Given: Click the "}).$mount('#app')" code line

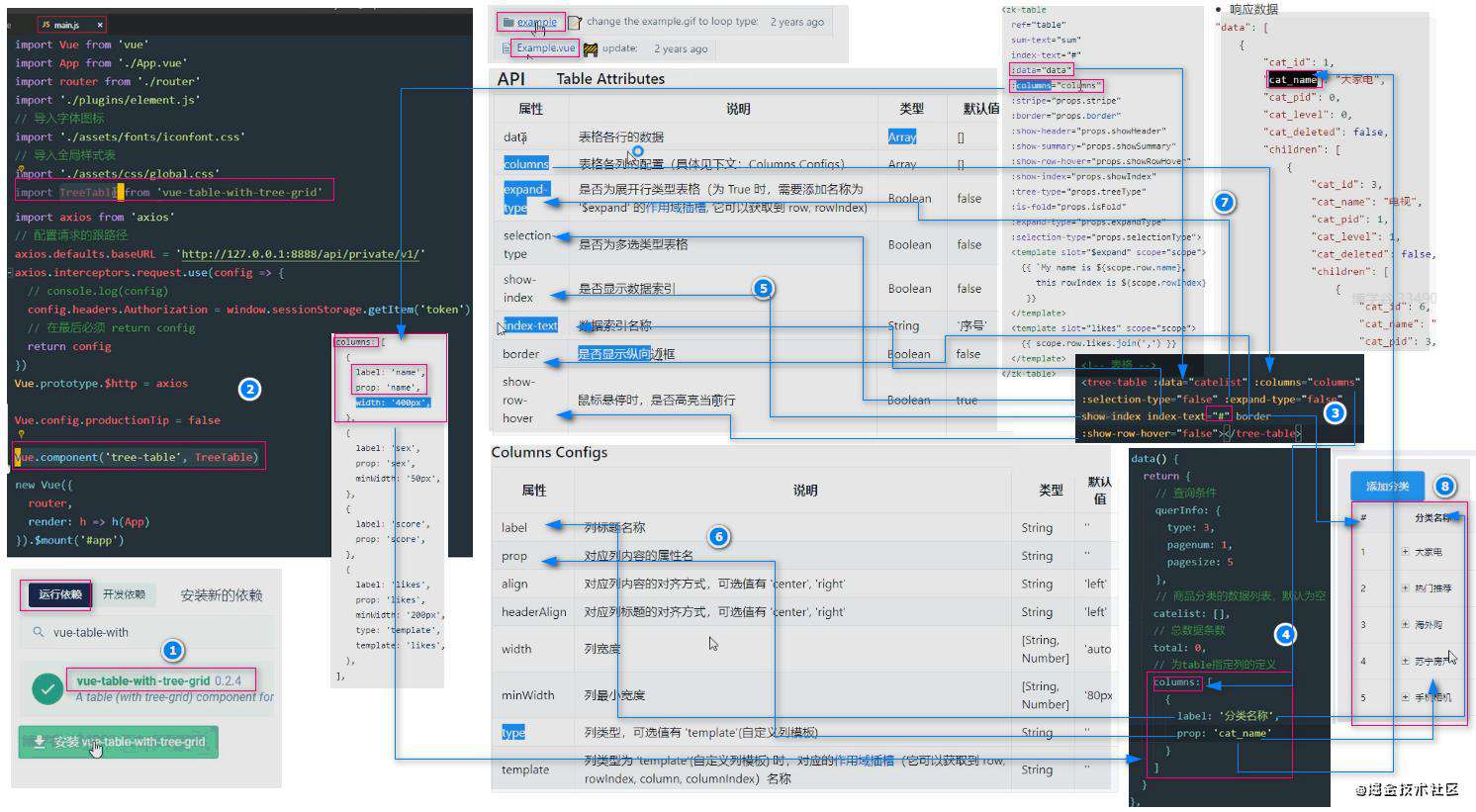Looking at the screenshot, I should [69, 540].
